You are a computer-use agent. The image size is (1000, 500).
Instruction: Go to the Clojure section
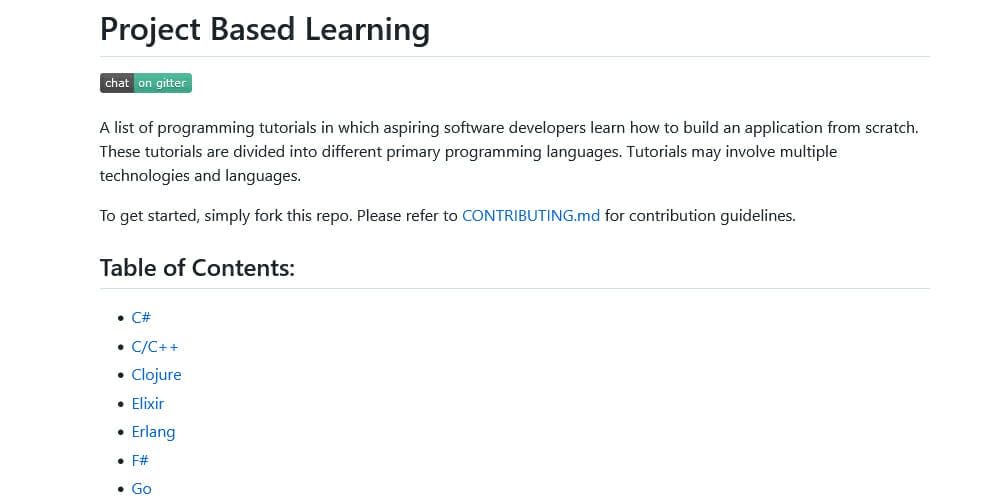coord(156,375)
